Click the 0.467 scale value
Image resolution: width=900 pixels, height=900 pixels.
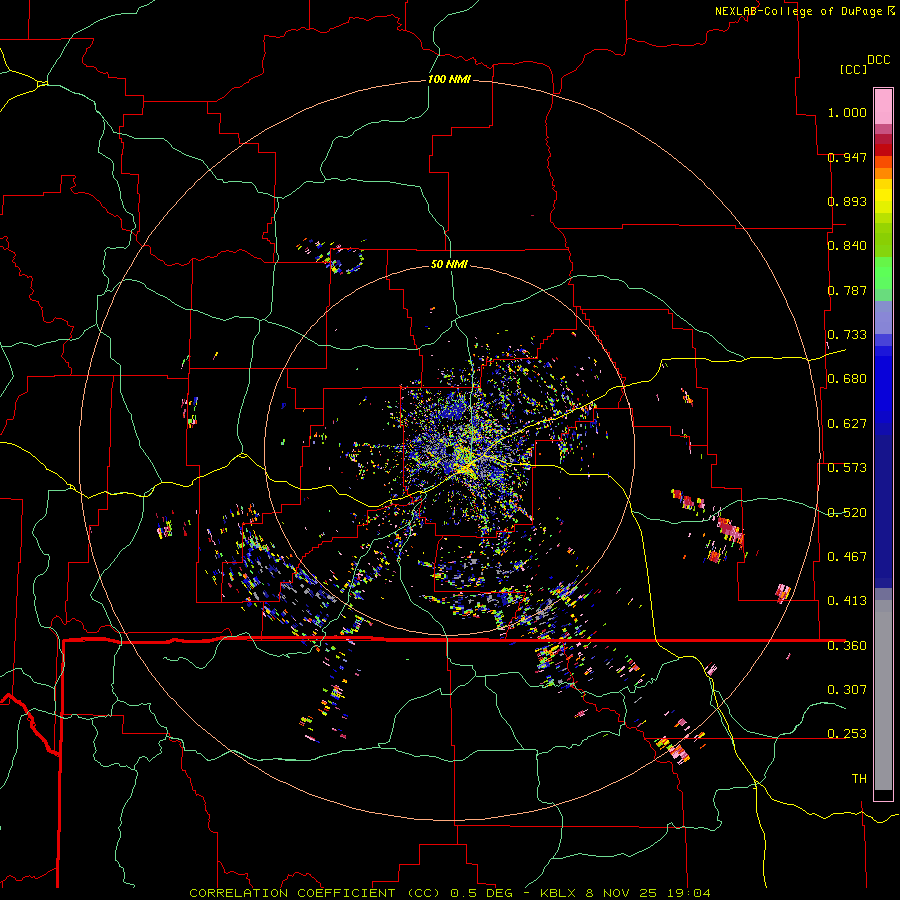[847, 557]
